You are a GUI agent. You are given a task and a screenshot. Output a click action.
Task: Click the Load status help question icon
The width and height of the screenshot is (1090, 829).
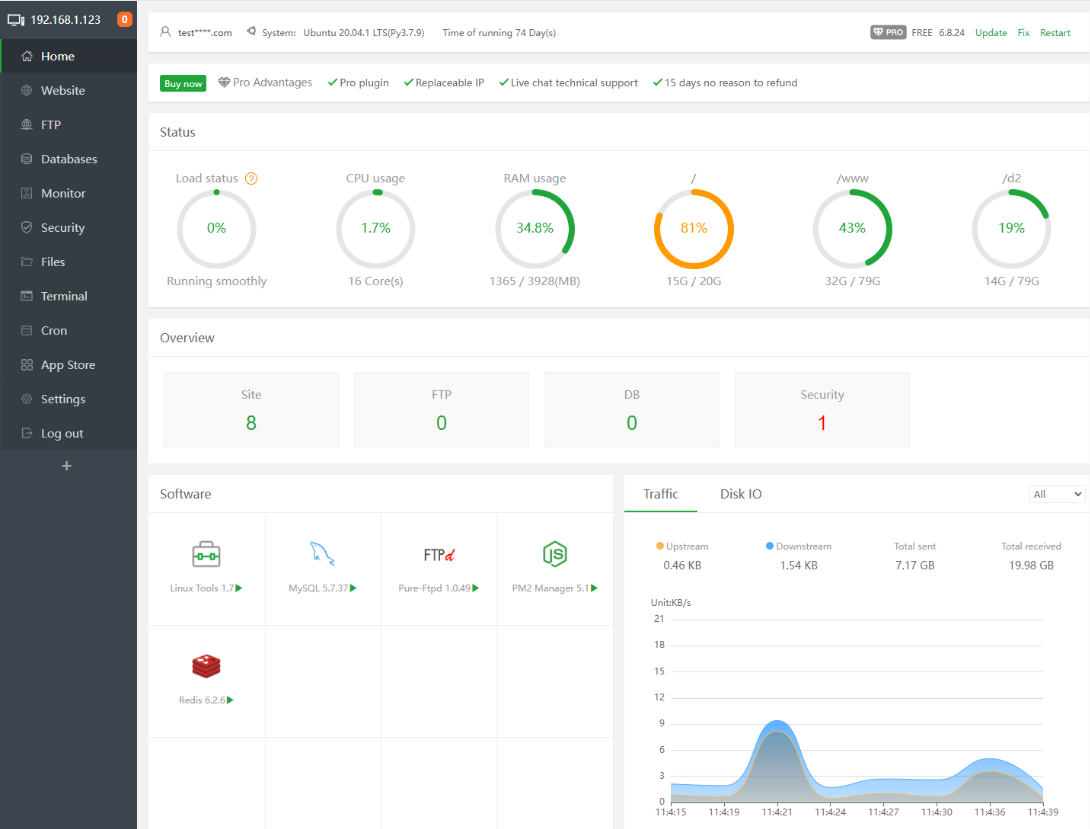pyautogui.click(x=252, y=179)
